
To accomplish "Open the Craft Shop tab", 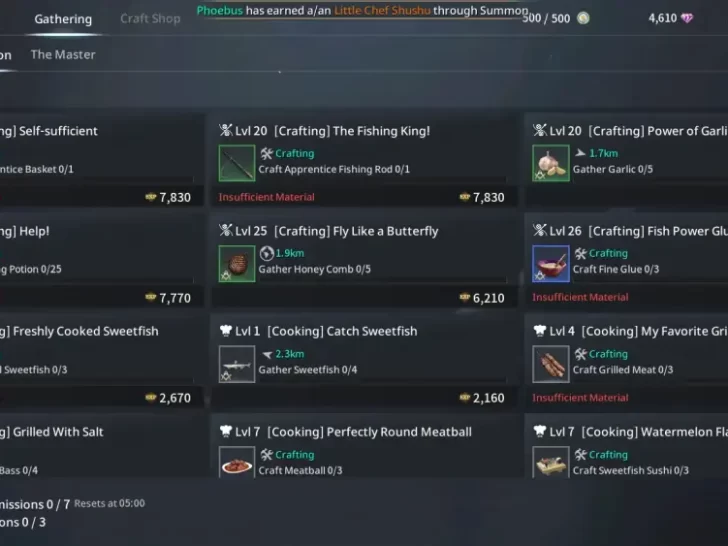I will coord(150,19).
